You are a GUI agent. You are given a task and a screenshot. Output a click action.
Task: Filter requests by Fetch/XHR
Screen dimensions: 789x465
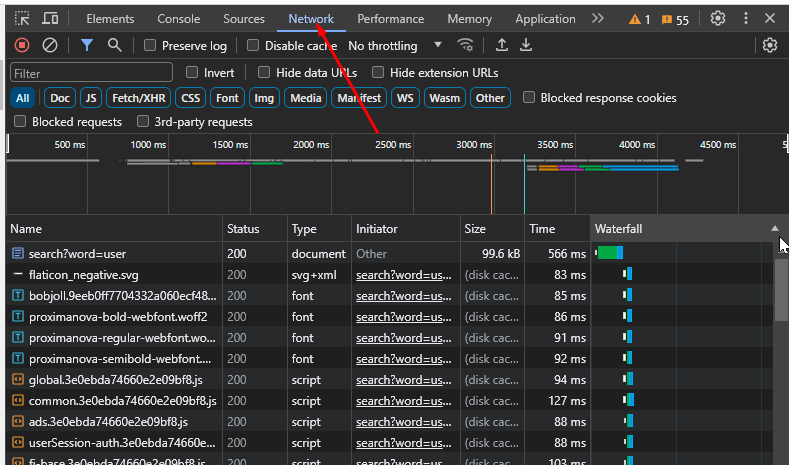(139, 98)
